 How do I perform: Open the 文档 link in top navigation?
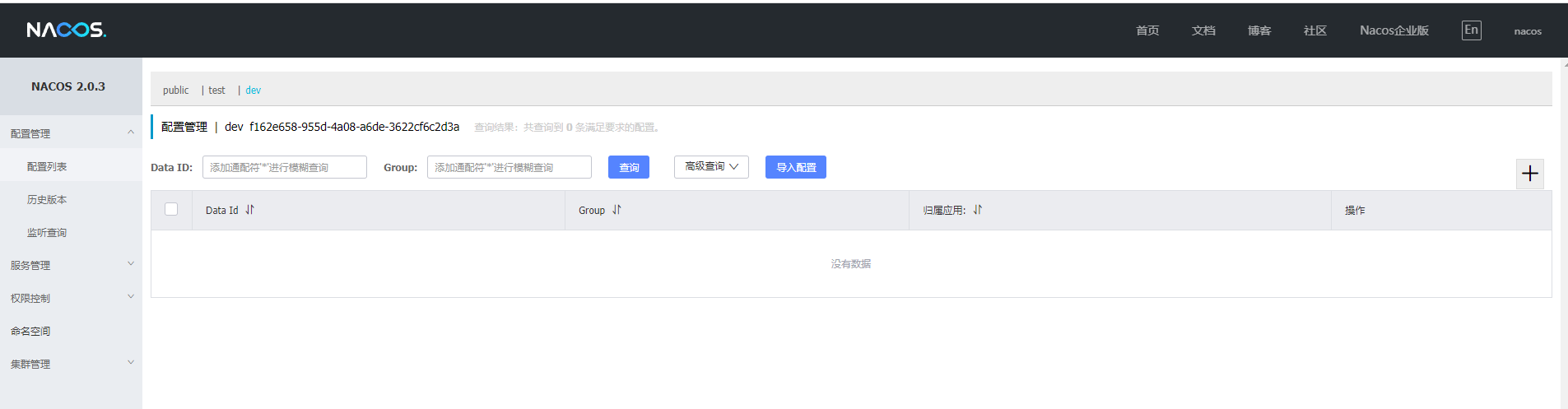1203,30
